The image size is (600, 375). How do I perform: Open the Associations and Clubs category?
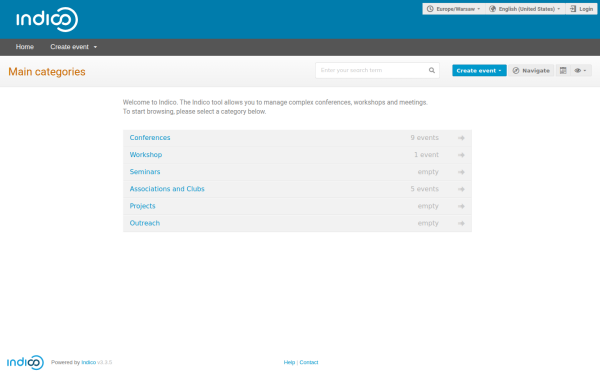coord(167,189)
